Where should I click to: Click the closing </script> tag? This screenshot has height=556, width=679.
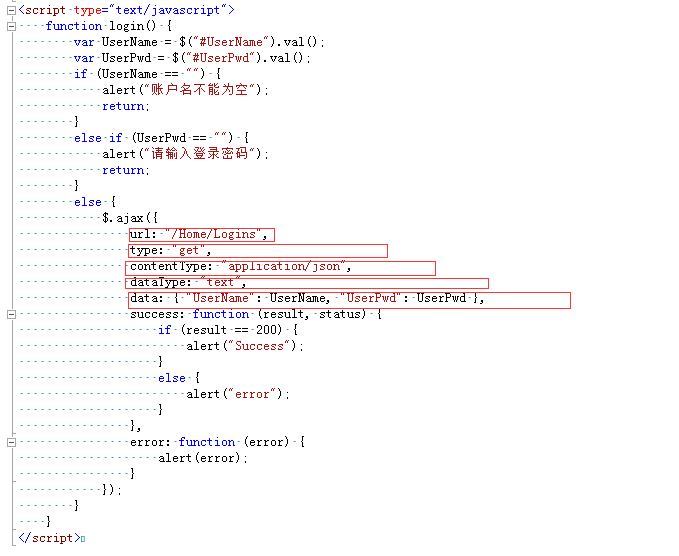point(49,538)
